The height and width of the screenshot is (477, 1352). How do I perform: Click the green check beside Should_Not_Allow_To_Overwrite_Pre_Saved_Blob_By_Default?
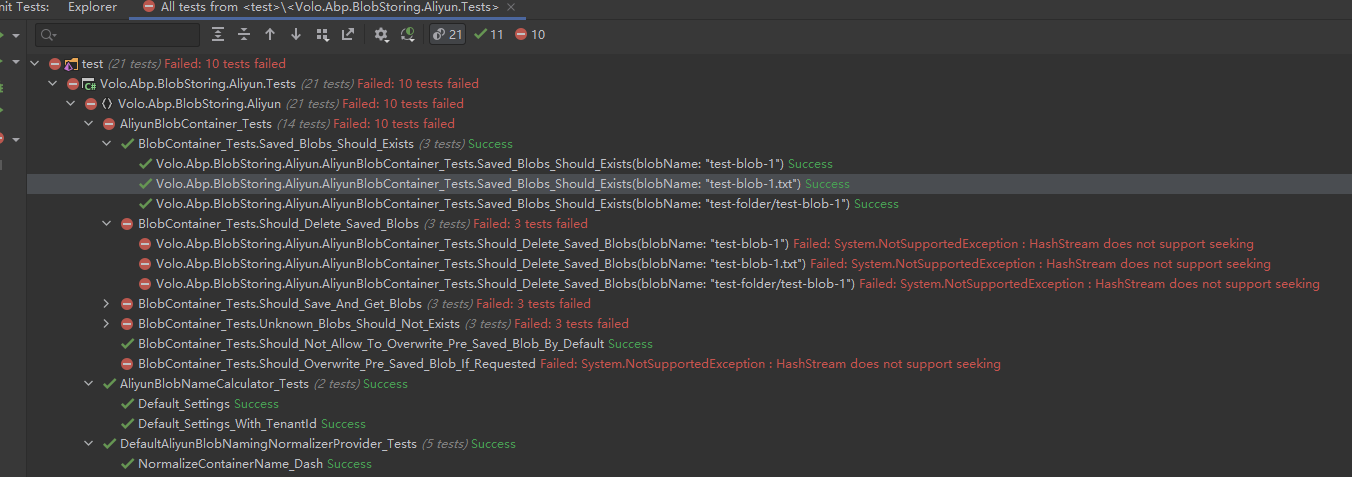(x=127, y=344)
